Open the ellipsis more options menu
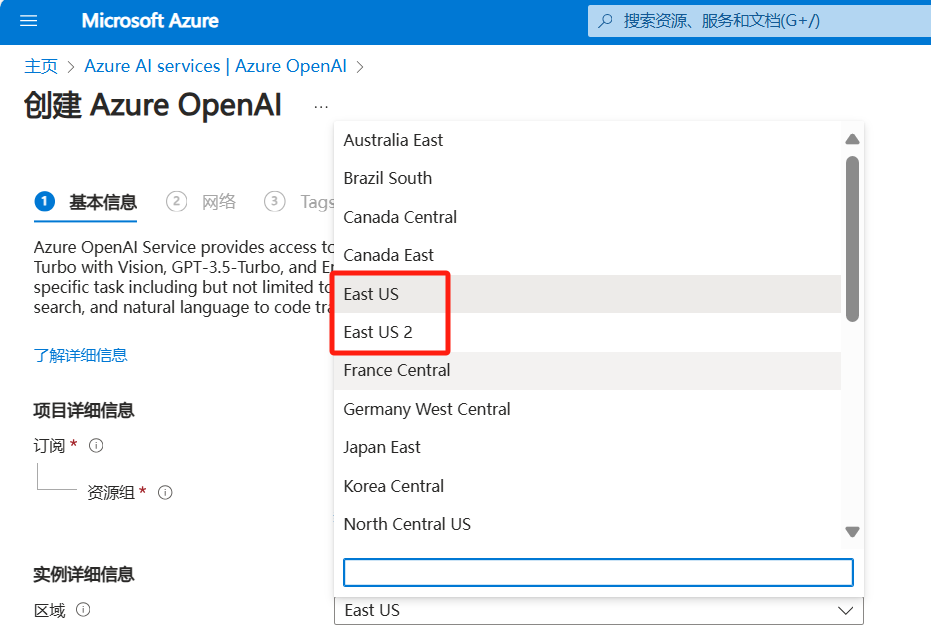This screenshot has height=628, width=931. (x=320, y=106)
